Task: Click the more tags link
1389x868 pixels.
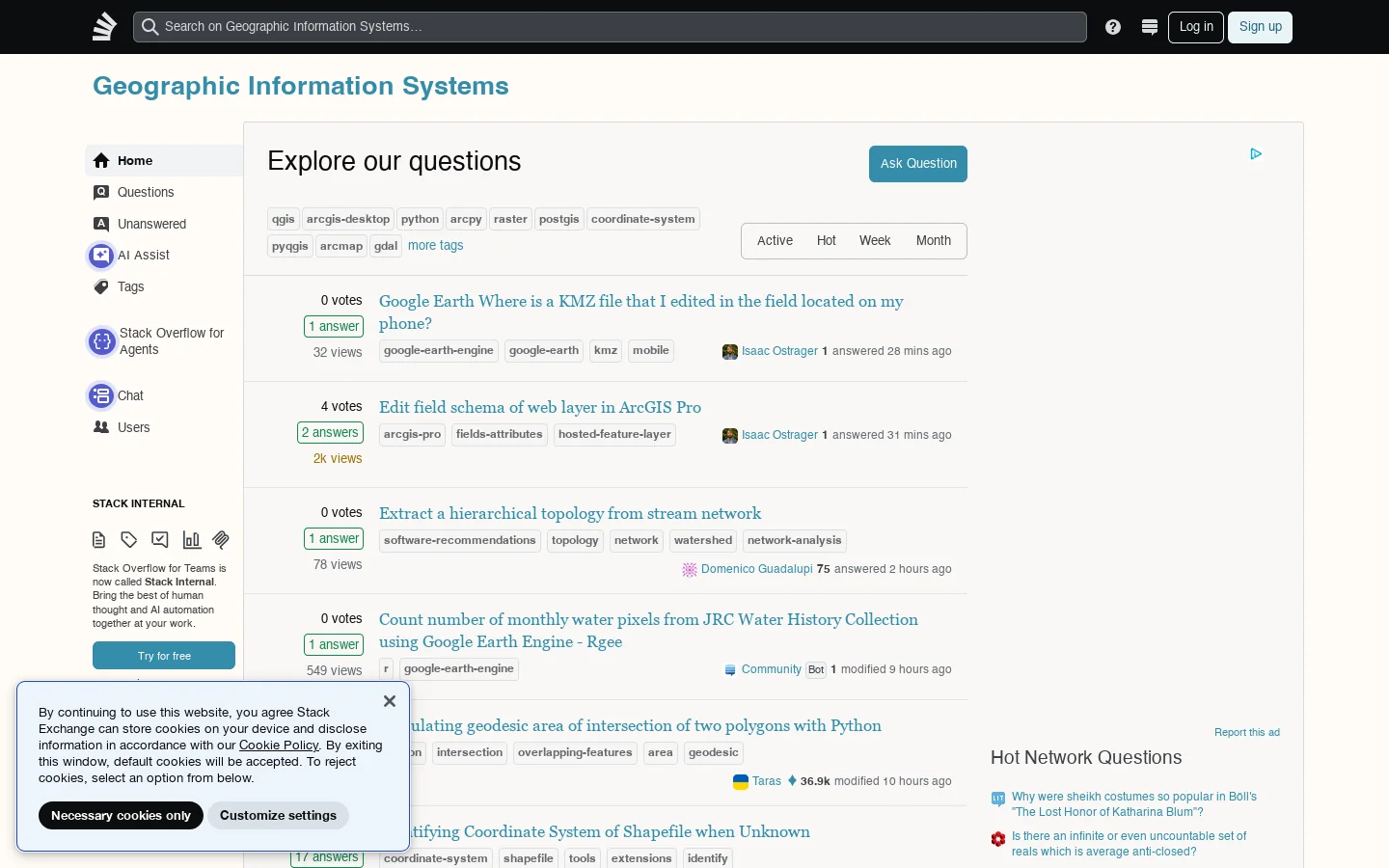Action: [435, 246]
